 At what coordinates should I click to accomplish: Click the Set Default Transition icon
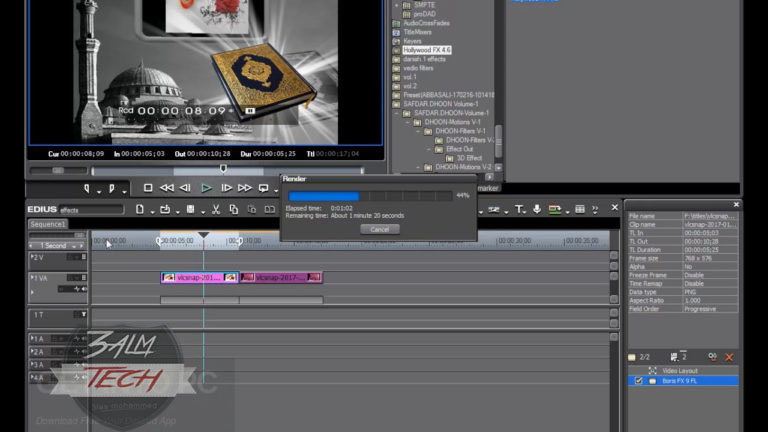coord(494,210)
